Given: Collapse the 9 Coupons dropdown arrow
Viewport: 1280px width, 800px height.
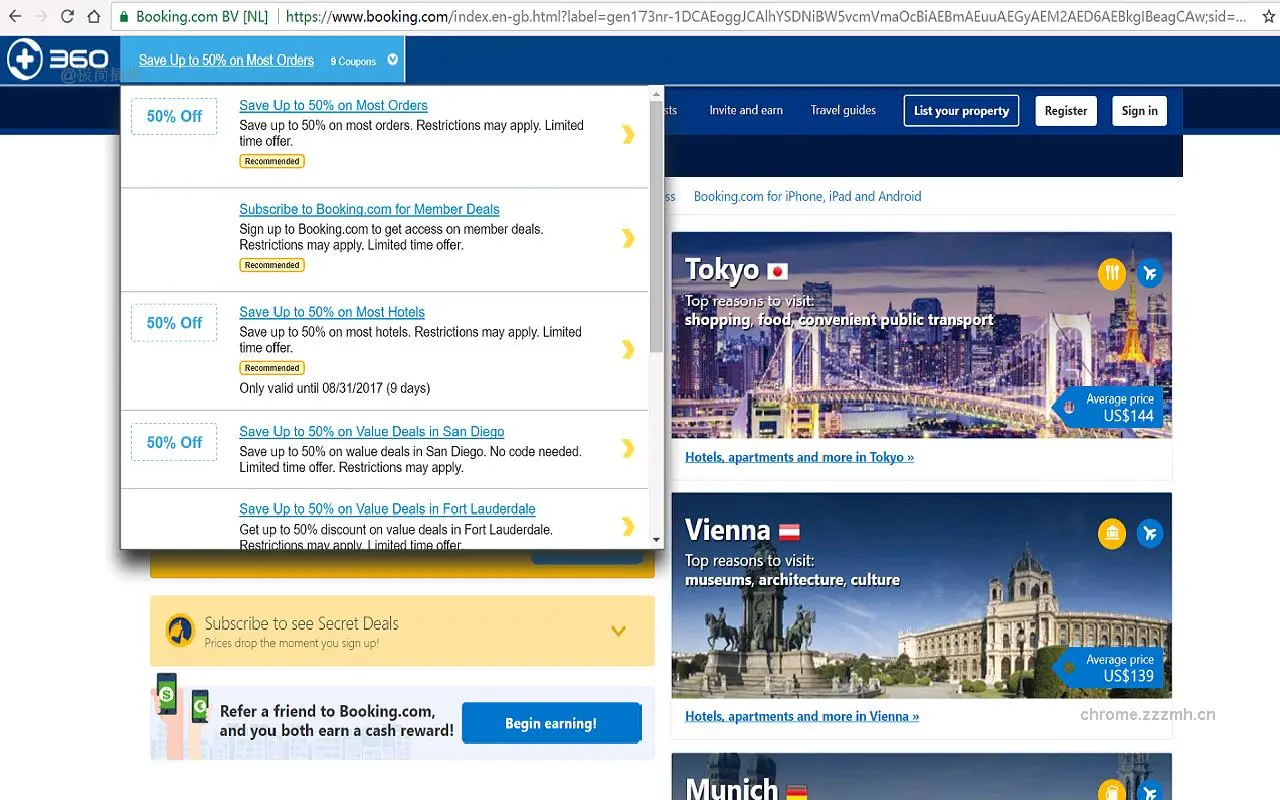Looking at the screenshot, I should pos(392,60).
